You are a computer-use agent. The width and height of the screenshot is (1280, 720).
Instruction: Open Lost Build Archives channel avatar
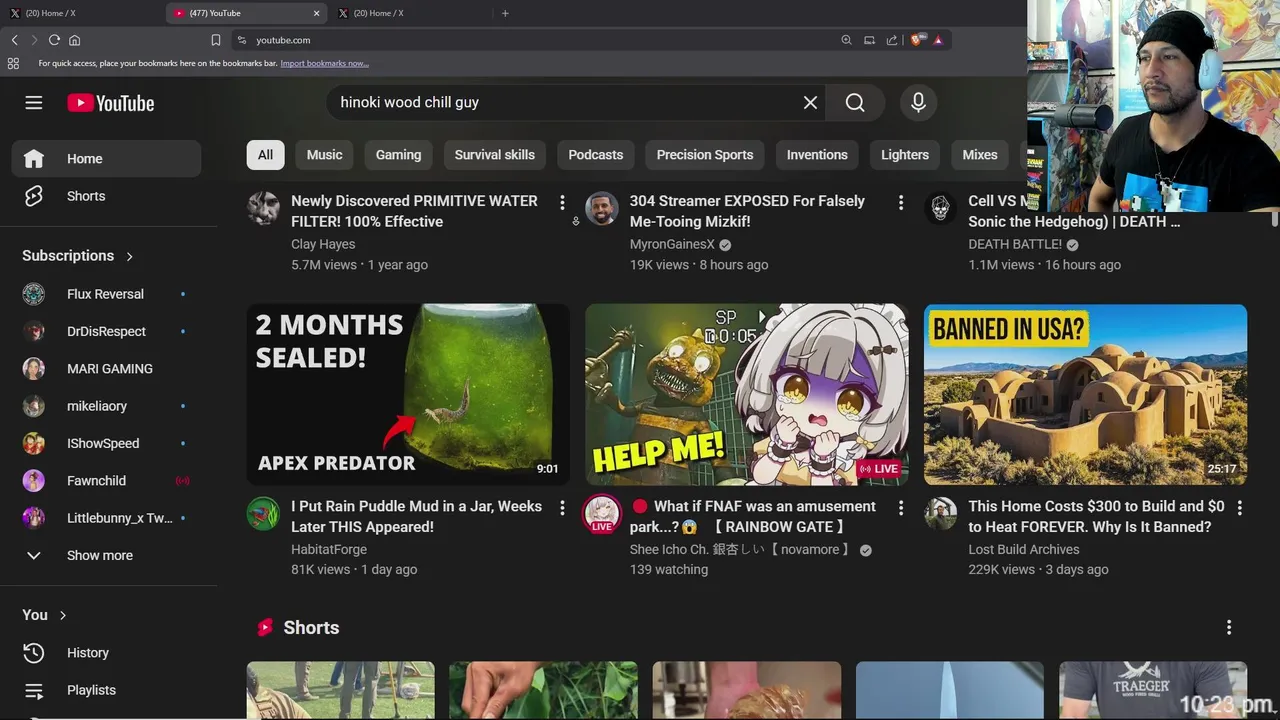click(x=940, y=513)
